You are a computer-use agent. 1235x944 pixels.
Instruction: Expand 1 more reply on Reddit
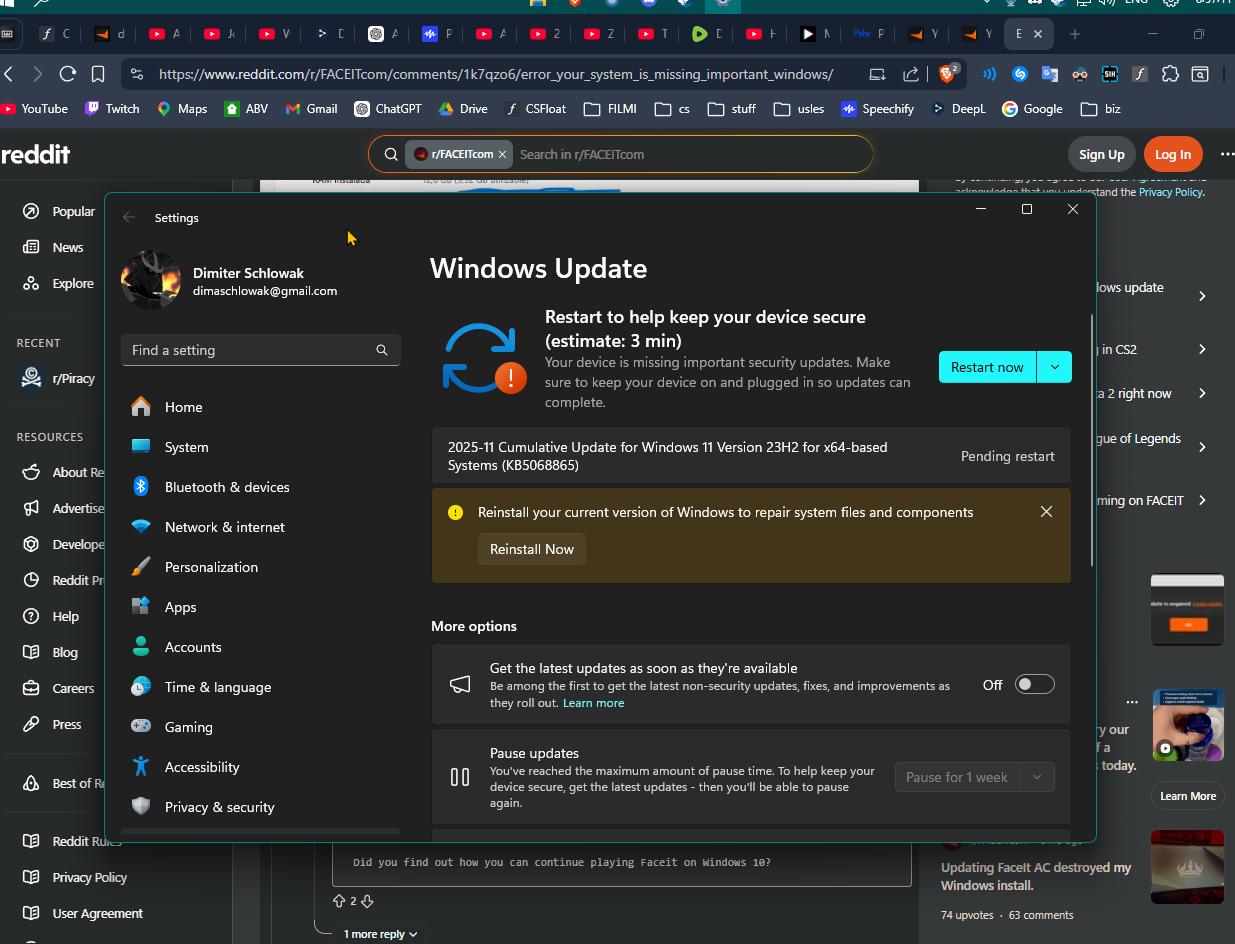380,934
